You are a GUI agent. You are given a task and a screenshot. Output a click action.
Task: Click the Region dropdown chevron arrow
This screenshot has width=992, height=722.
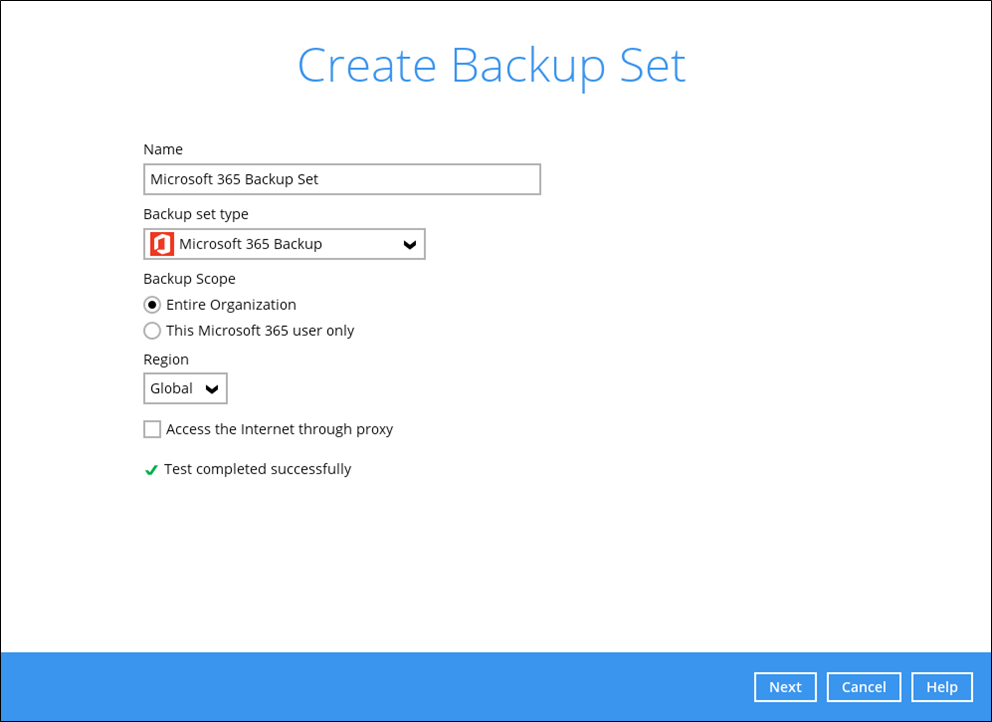(x=212, y=389)
